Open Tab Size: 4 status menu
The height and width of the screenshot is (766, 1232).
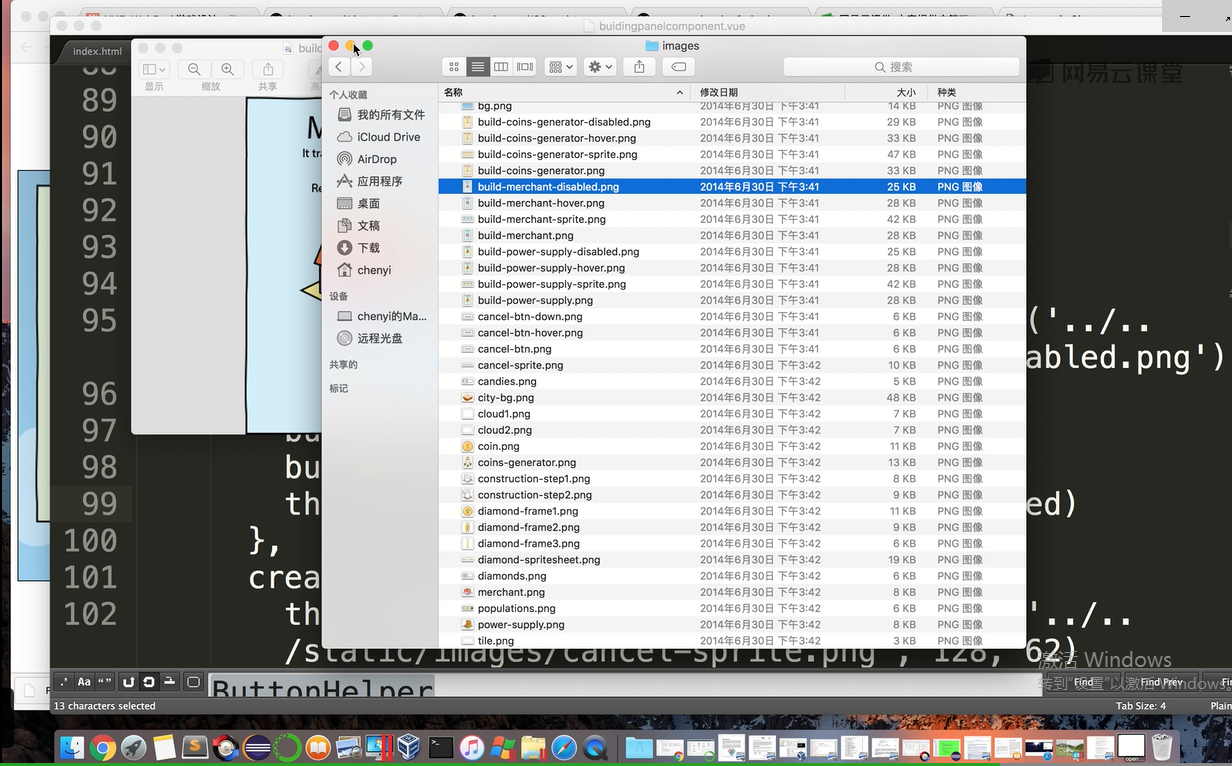click(x=1141, y=706)
